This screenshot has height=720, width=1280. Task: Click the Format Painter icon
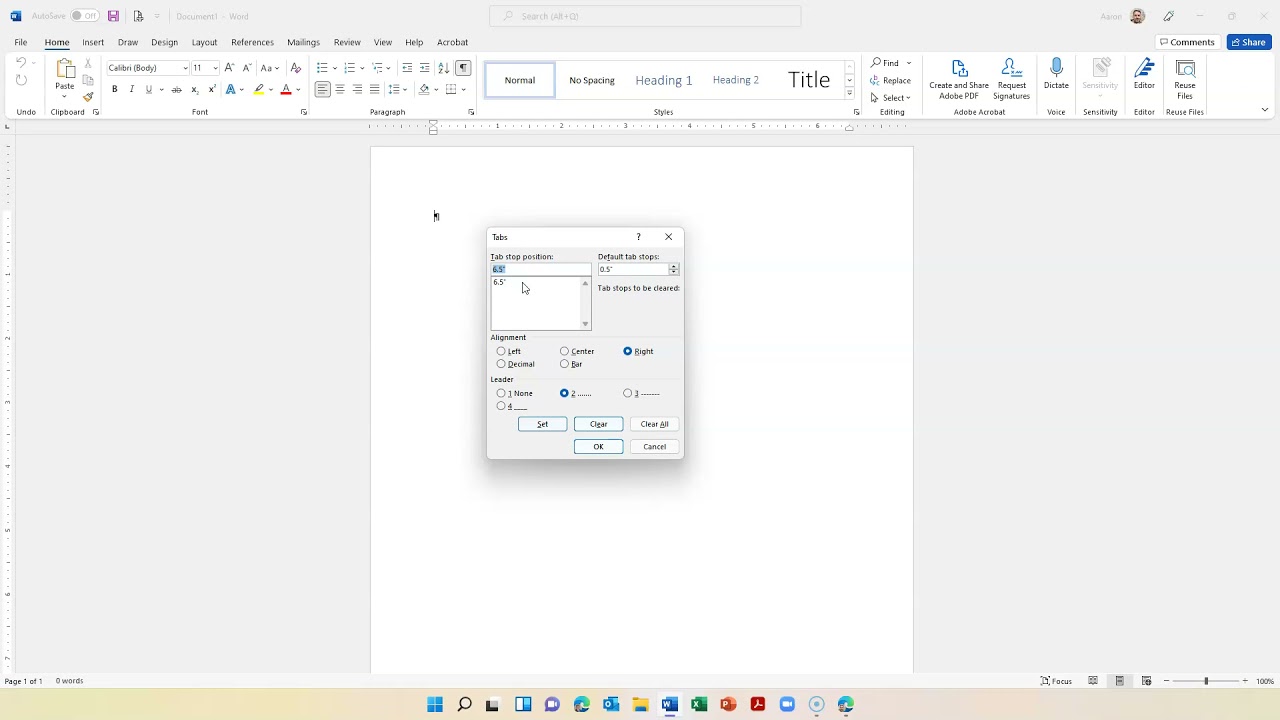click(88, 97)
